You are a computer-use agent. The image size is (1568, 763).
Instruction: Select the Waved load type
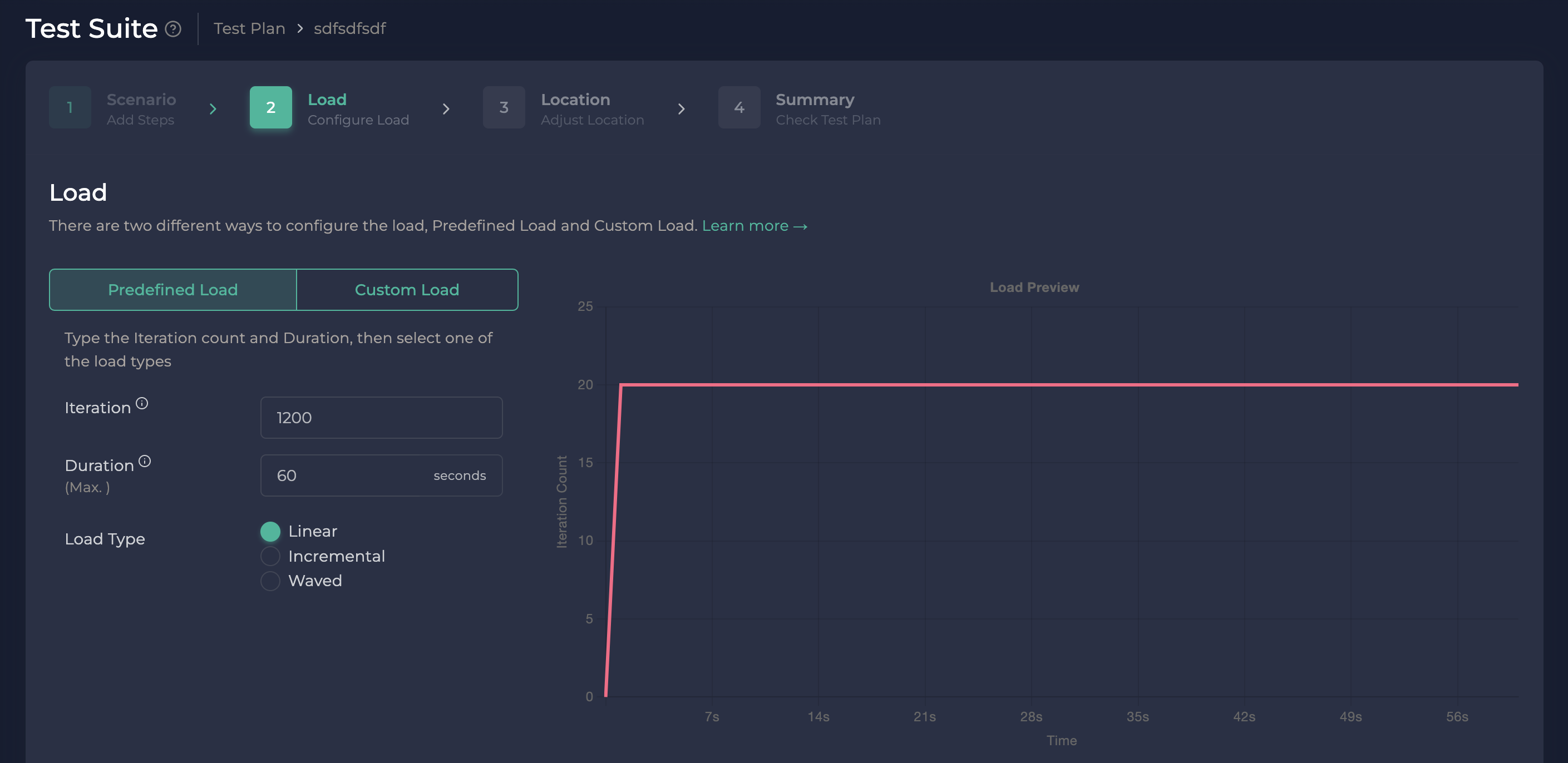click(x=270, y=581)
